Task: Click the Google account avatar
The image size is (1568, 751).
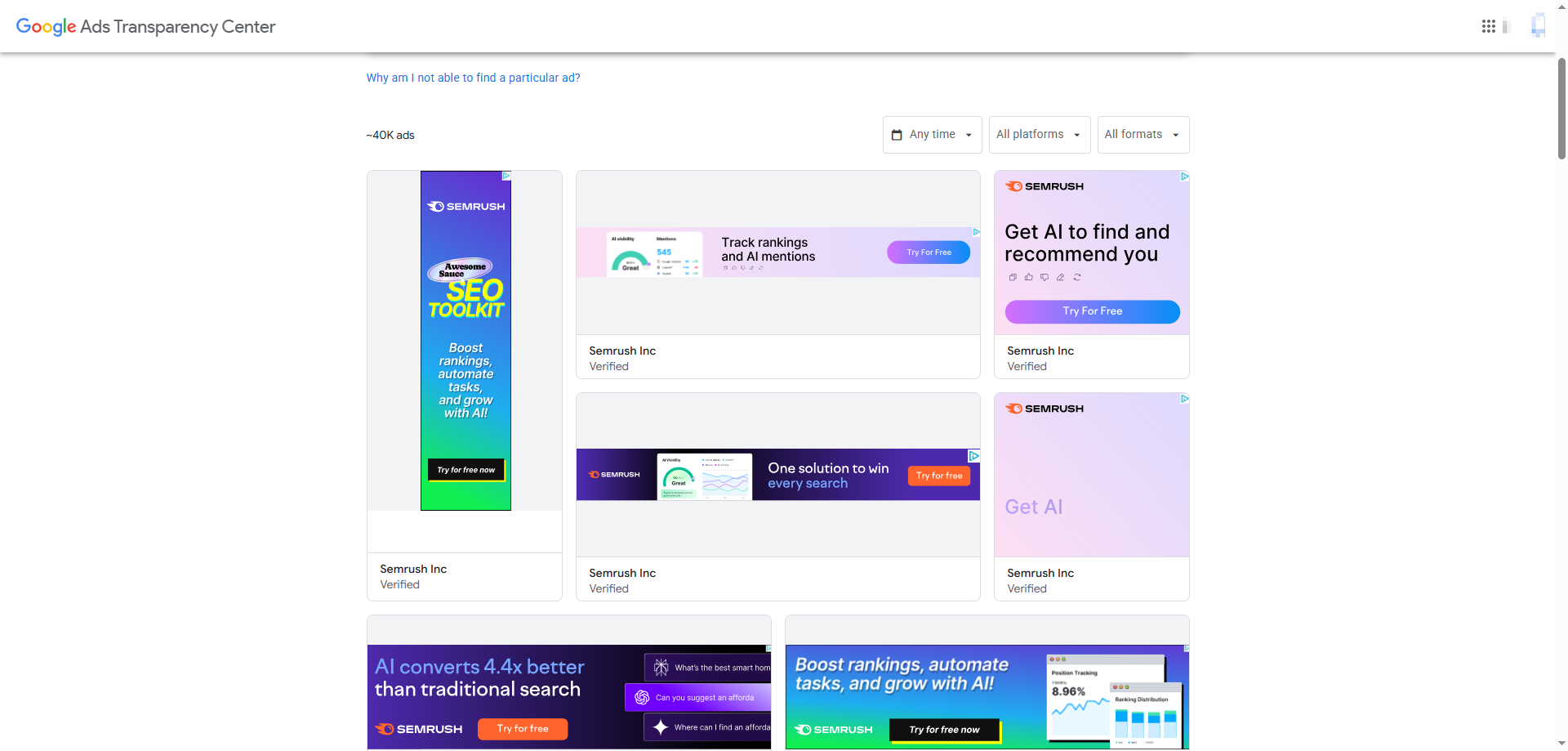Action: click(x=1538, y=26)
